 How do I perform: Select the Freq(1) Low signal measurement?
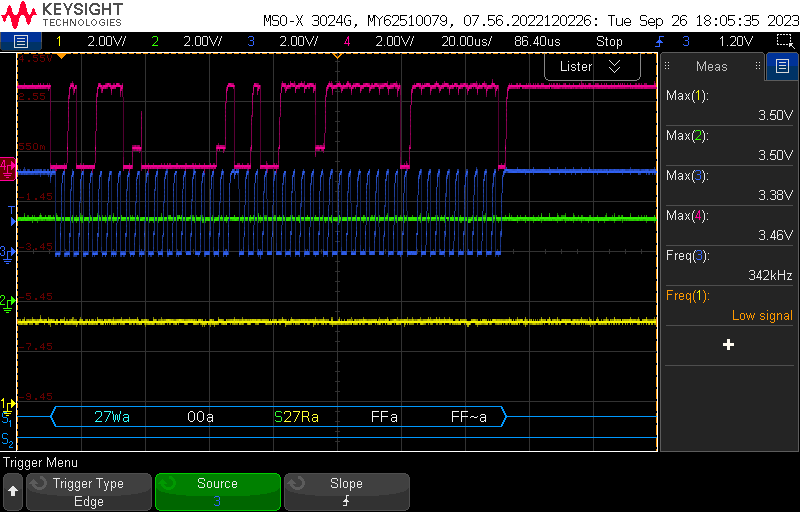coord(729,305)
